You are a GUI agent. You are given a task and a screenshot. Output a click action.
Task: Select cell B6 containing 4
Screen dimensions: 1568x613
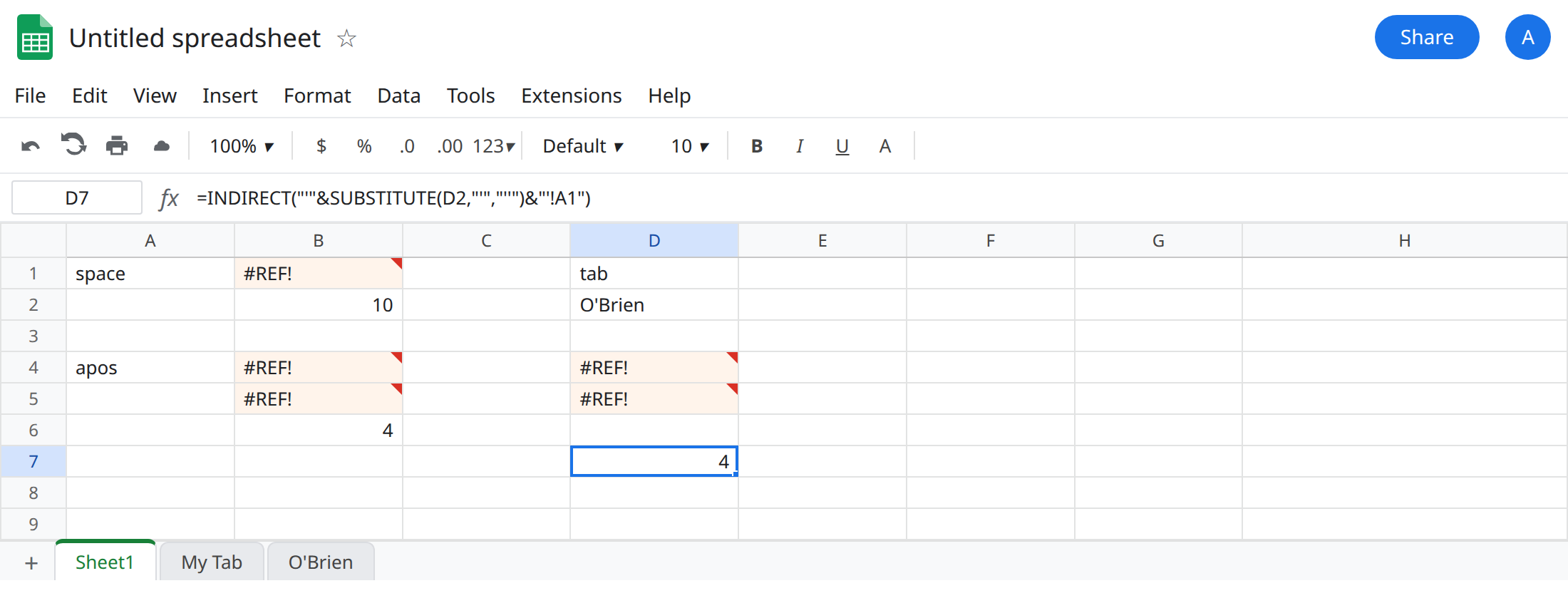click(319, 431)
